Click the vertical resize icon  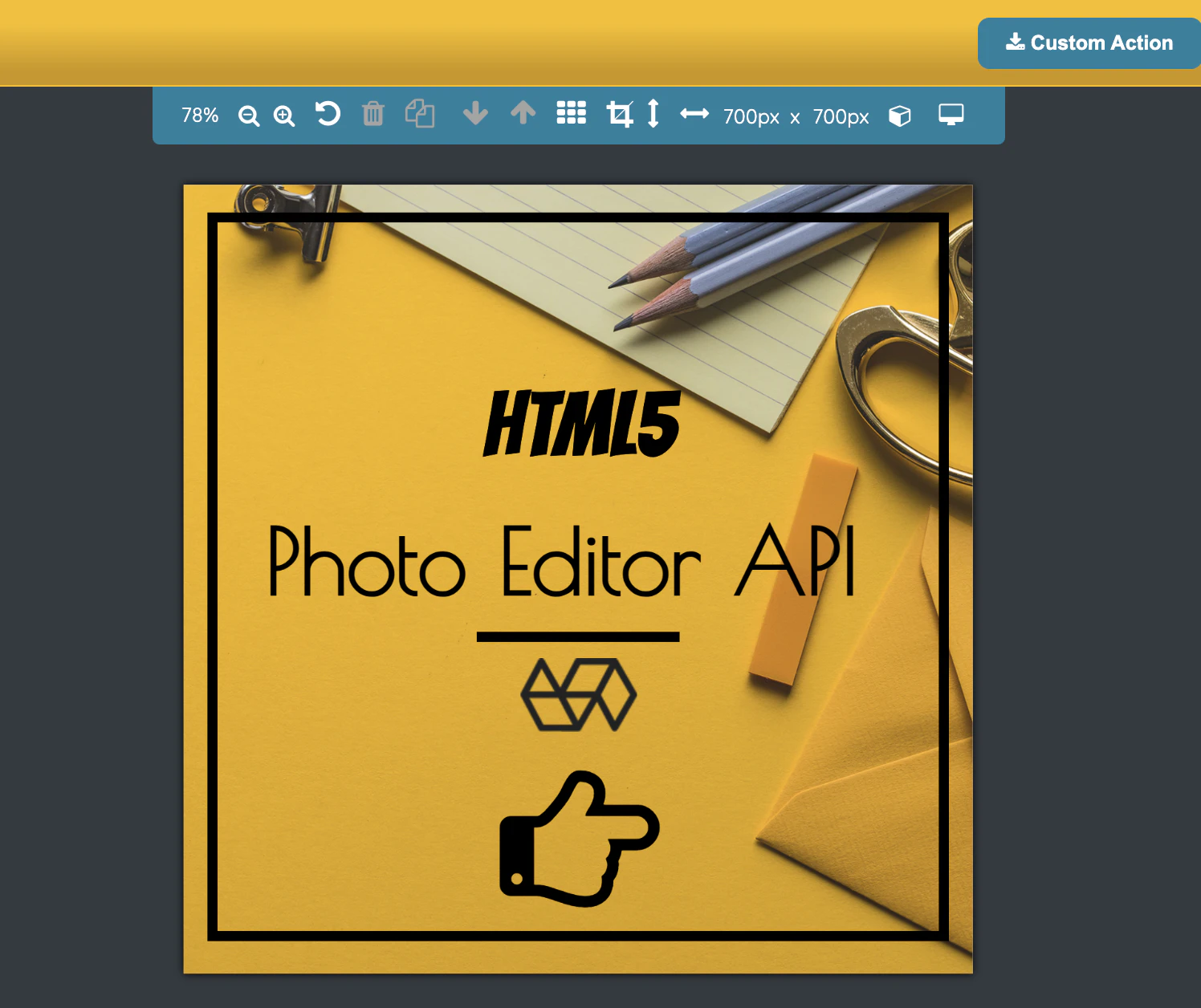[653, 115]
